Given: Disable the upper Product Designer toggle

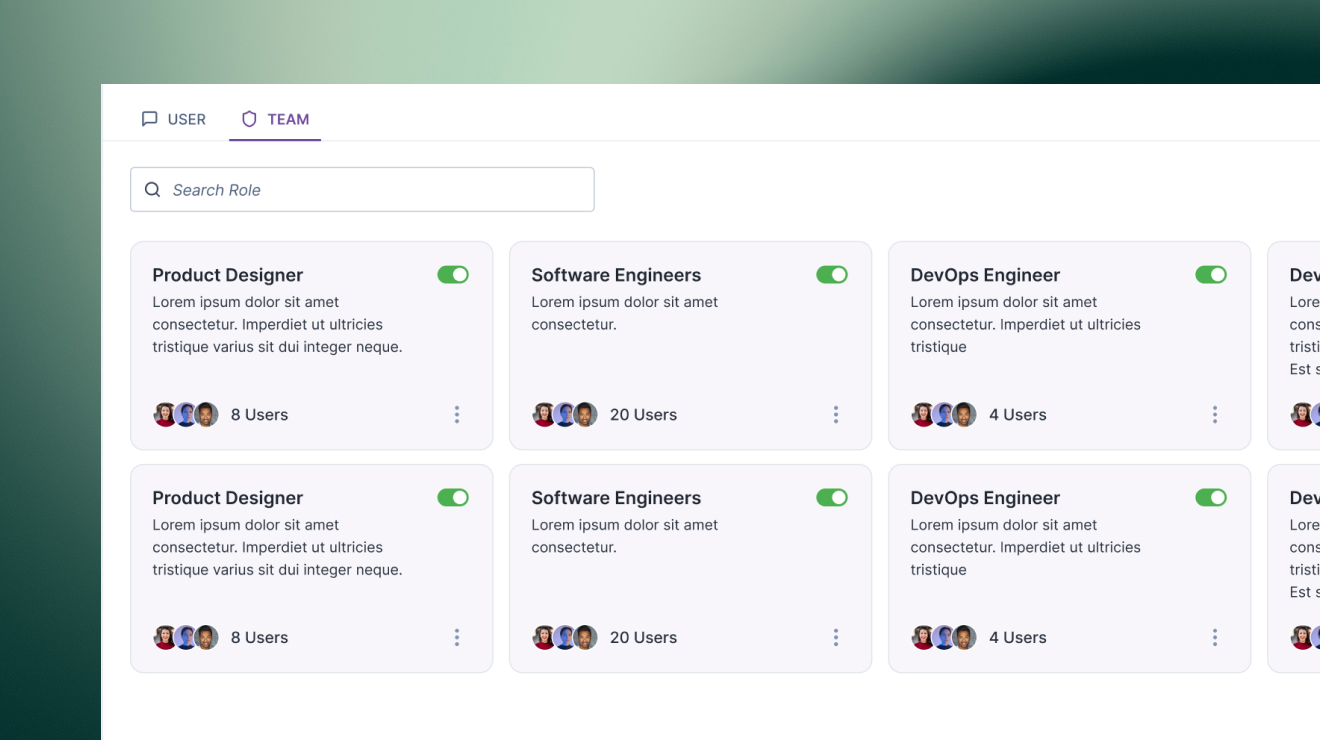Looking at the screenshot, I should 453,274.
